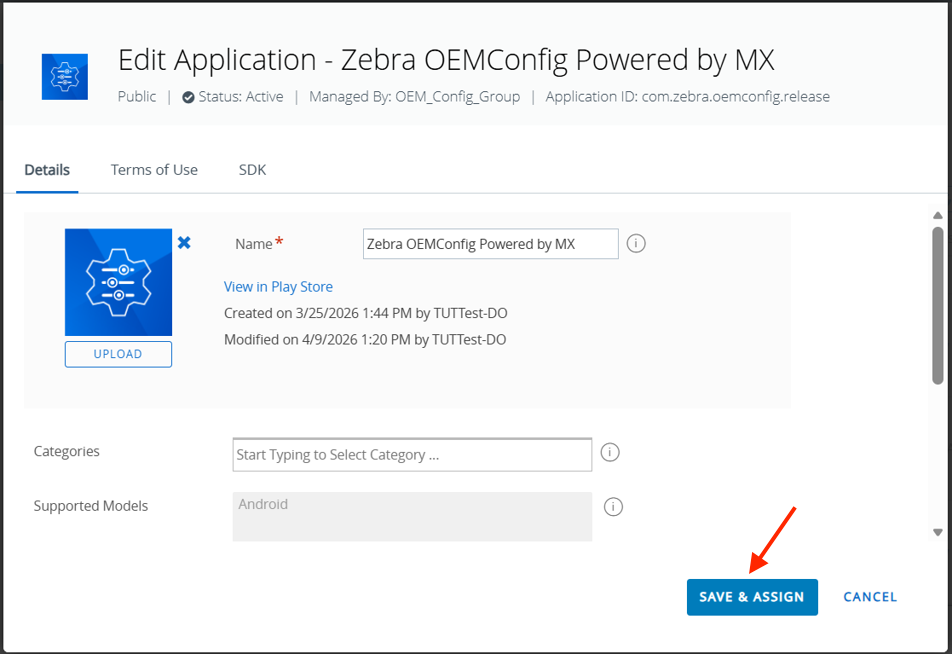
Task: Click the application icon image thumbnail
Action: (x=118, y=282)
